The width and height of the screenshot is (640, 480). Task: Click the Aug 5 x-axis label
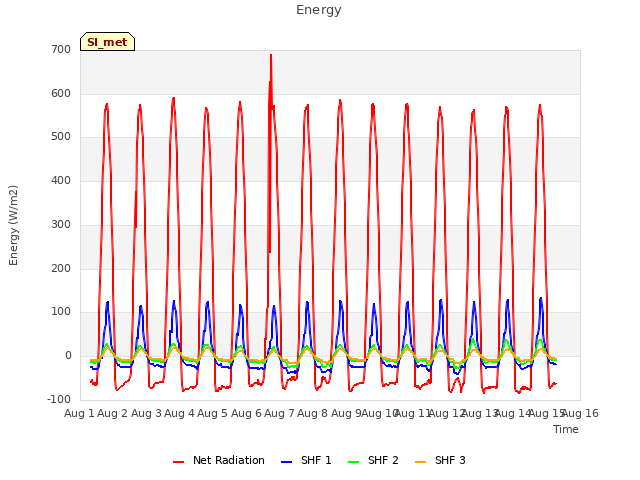tap(212, 413)
